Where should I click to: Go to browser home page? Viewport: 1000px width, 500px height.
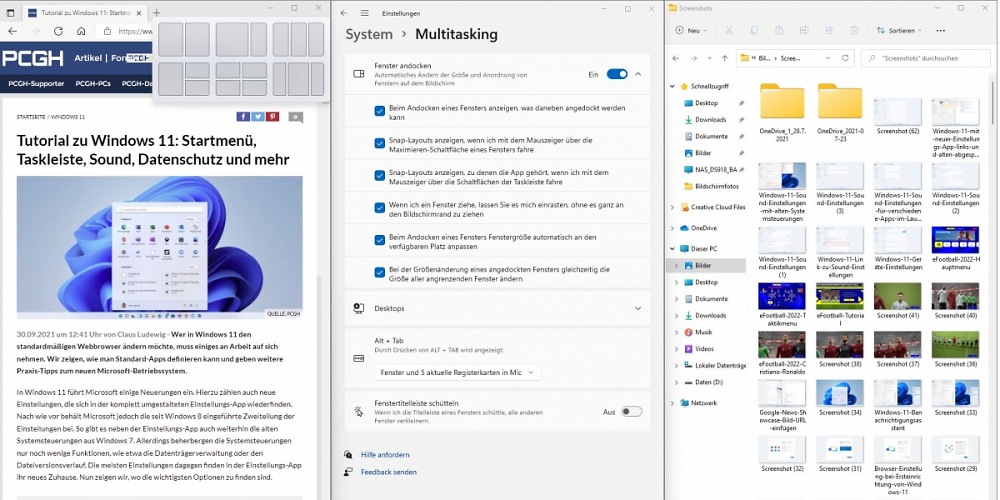pos(81,31)
